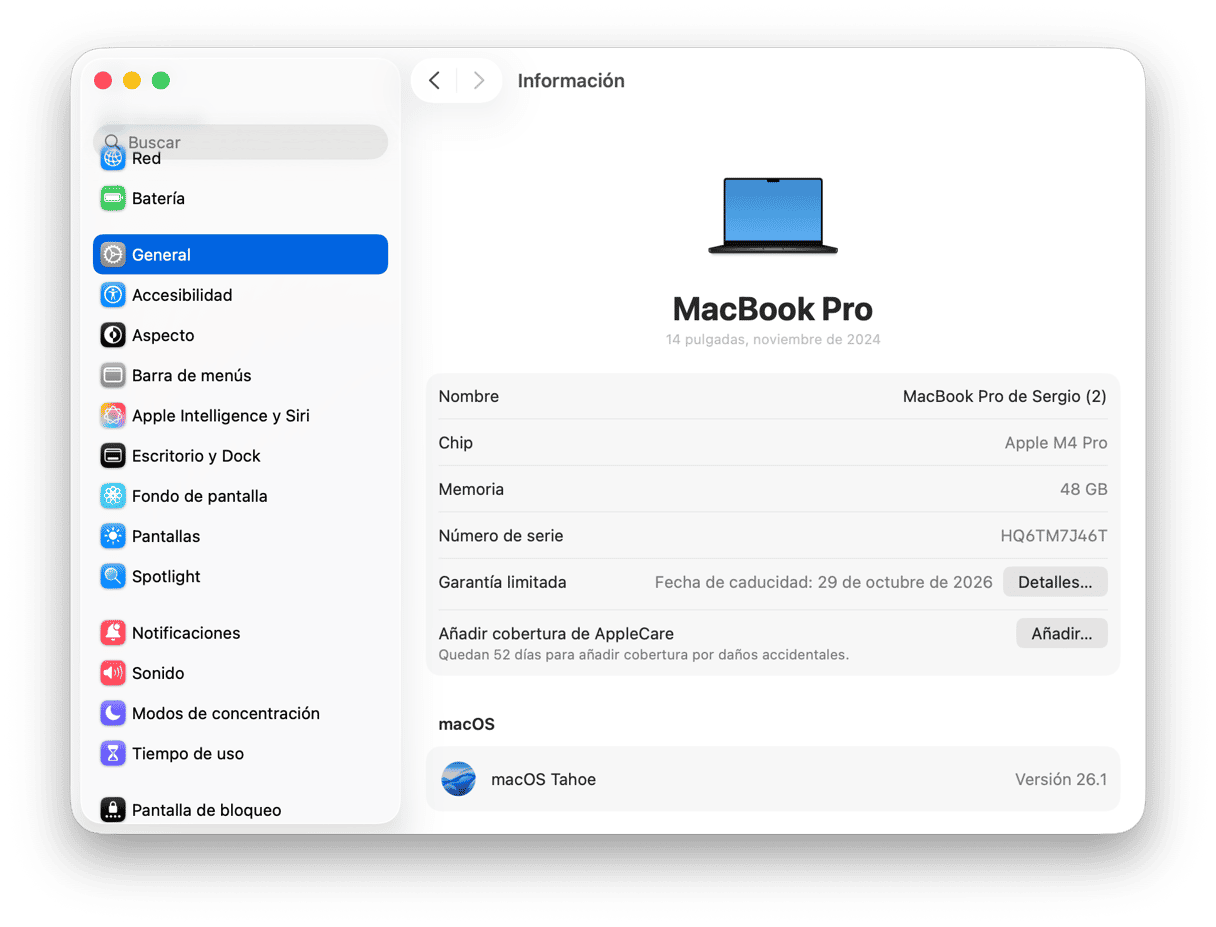Select Modos de concentración in sidebar
This screenshot has width=1216, height=927.
tap(225, 713)
